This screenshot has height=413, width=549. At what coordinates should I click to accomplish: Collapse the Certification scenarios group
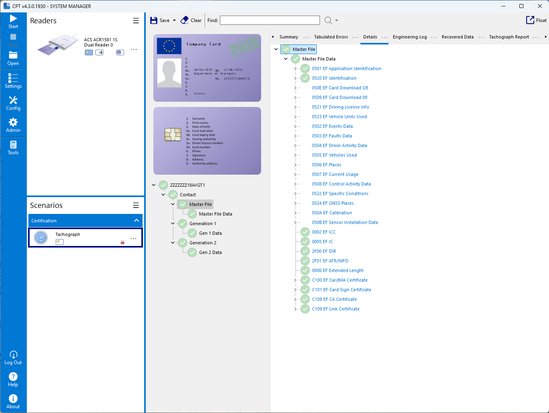click(136, 220)
